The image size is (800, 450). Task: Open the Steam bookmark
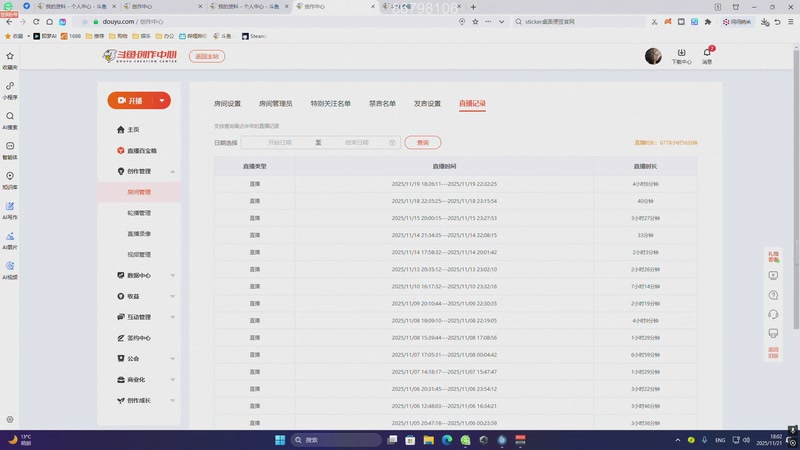click(254, 36)
